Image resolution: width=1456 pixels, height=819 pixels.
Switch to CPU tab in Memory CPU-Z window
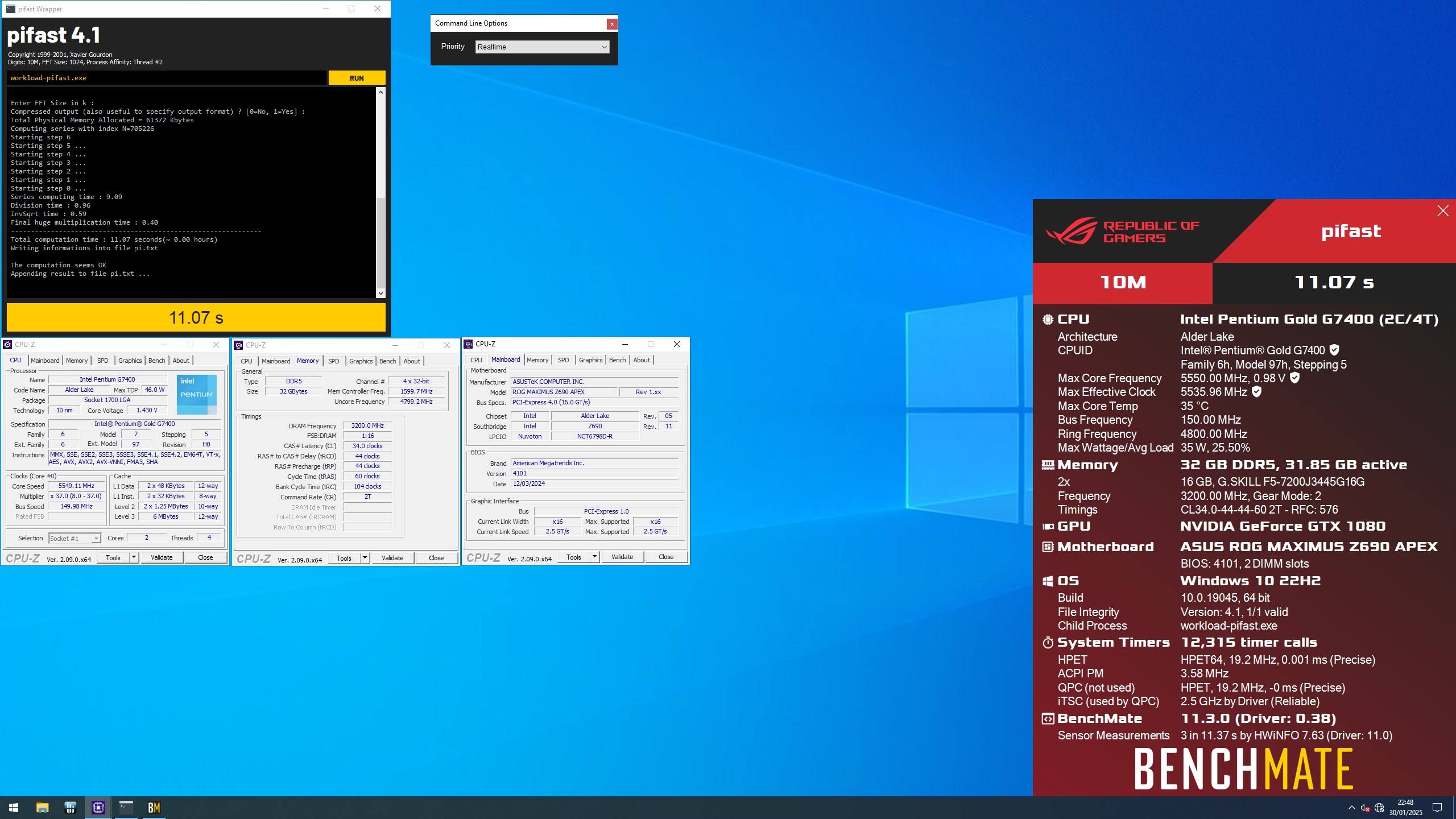246,361
